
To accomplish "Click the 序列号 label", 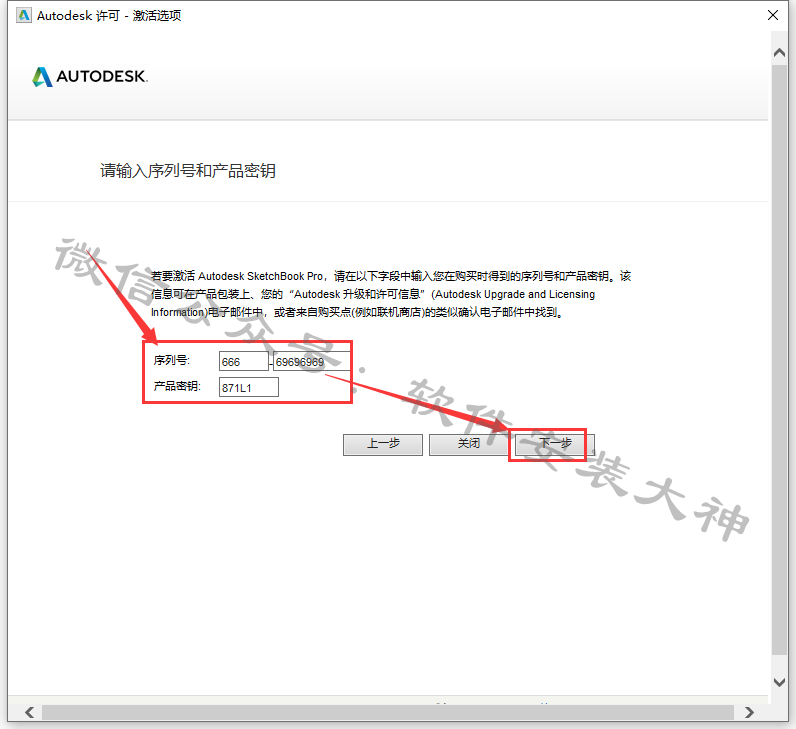I will pyautogui.click(x=172, y=360).
